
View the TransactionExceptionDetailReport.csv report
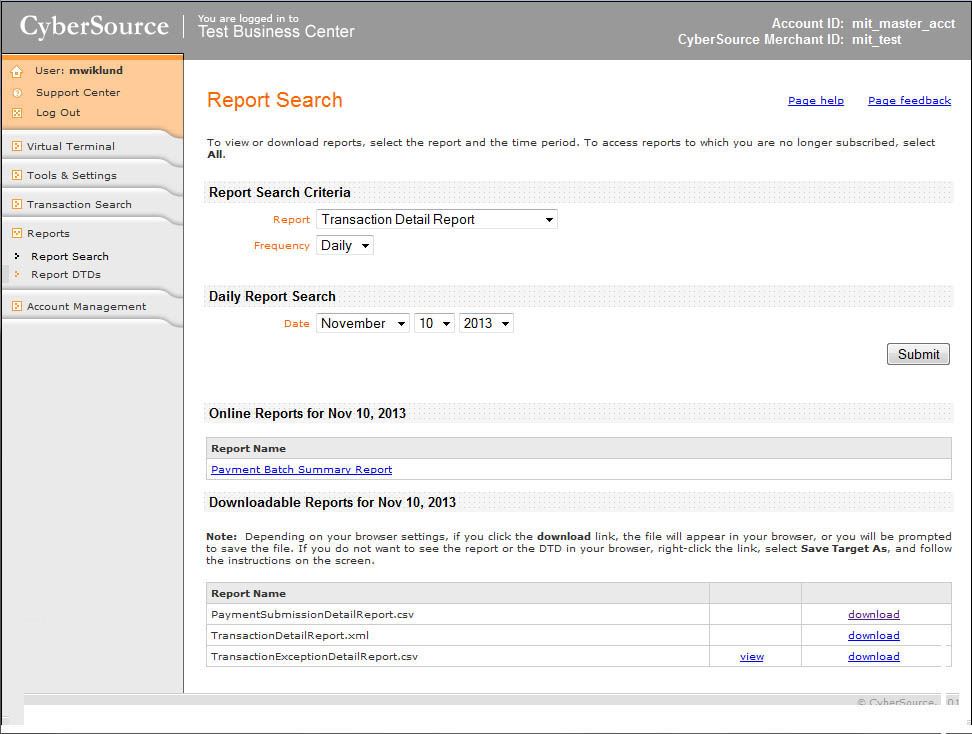click(x=751, y=657)
